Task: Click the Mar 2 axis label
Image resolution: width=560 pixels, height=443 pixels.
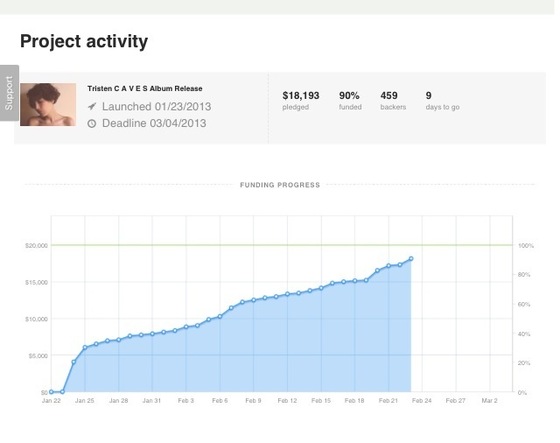Action: click(x=489, y=401)
